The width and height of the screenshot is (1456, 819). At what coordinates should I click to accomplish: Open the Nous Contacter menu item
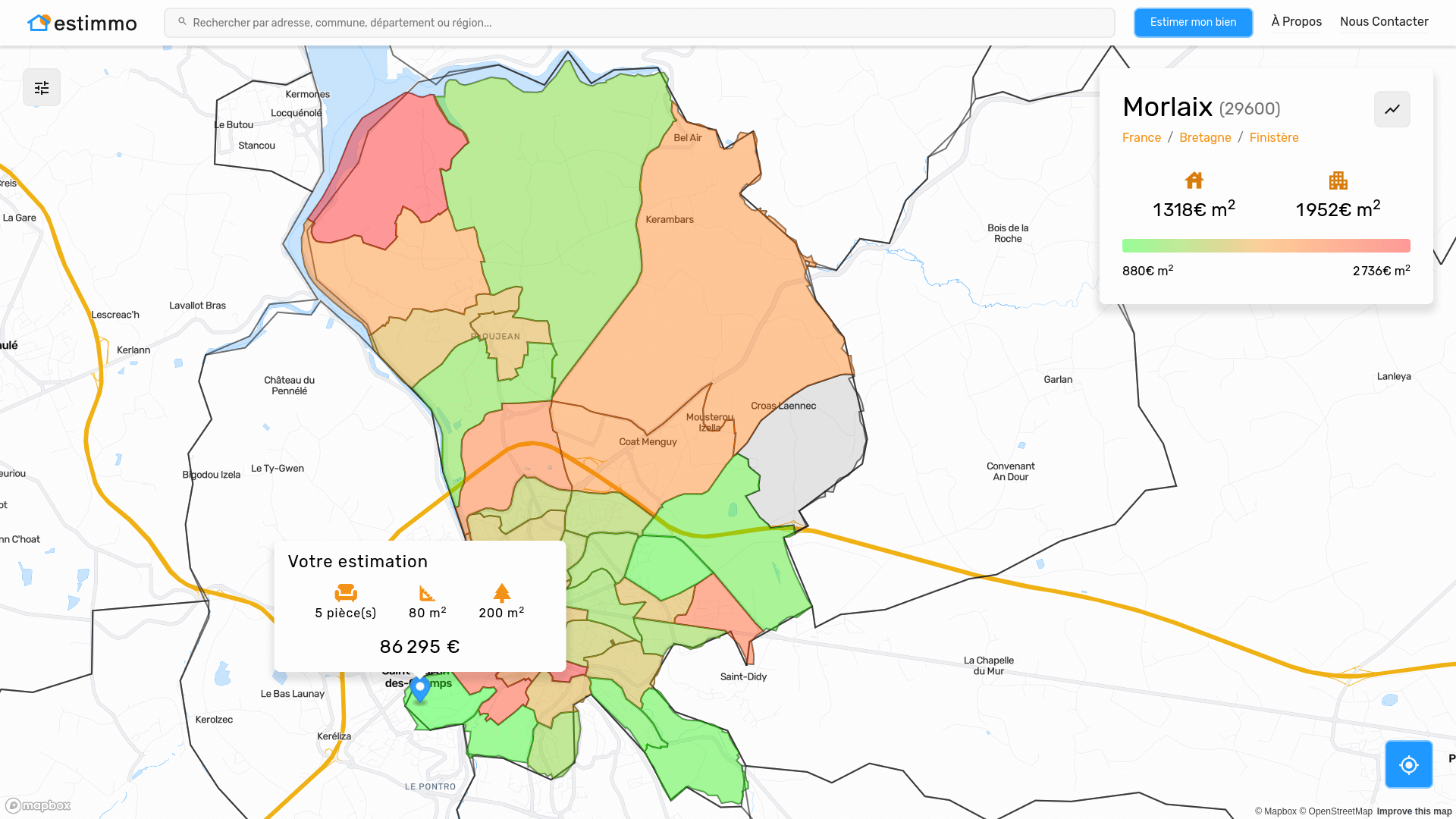pyautogui.click(x=1384, y=22)
